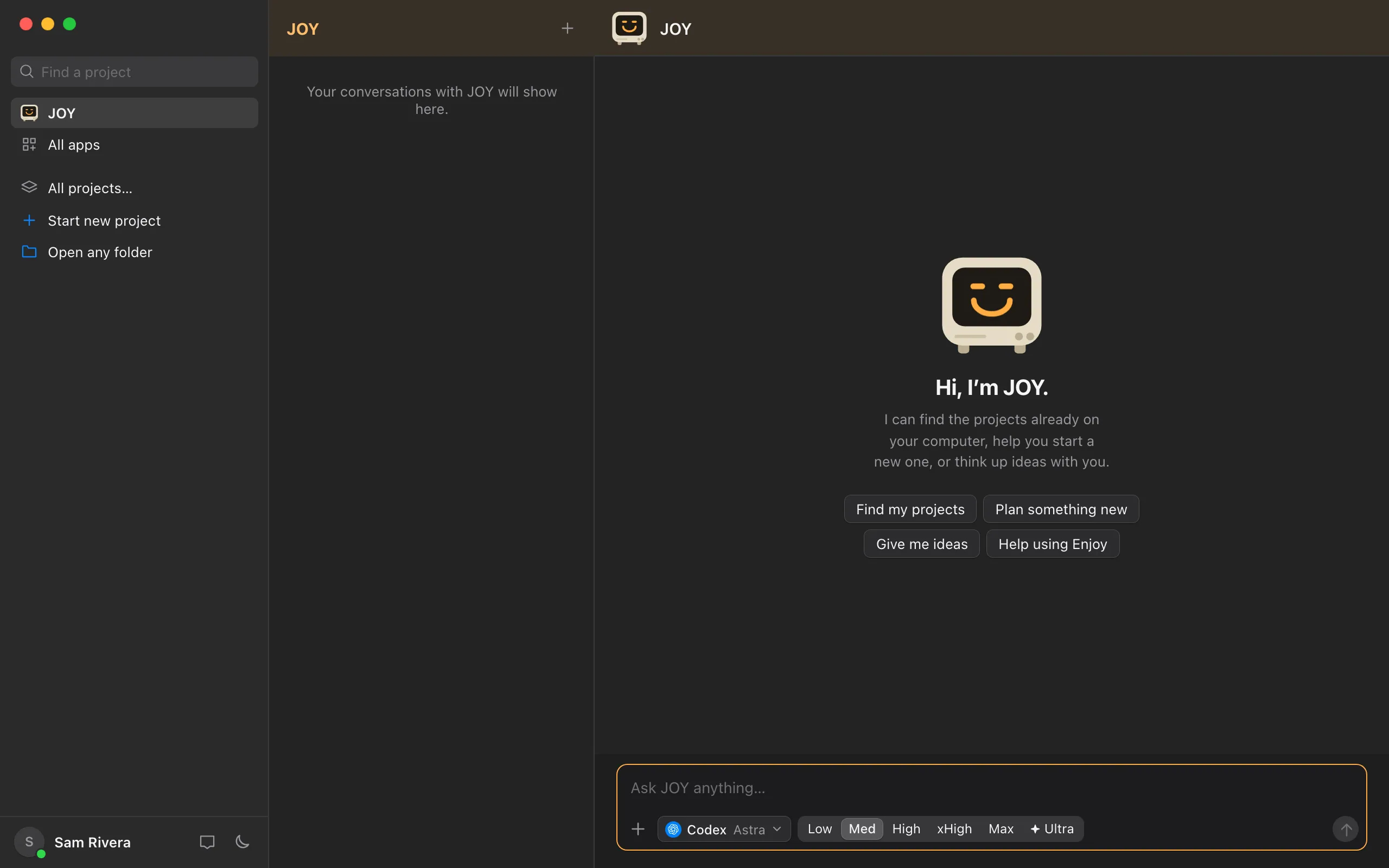Open the Codex Astra model dropdown
The height and width of the screenshot is (868, 1389).
[x=724, y=829]
